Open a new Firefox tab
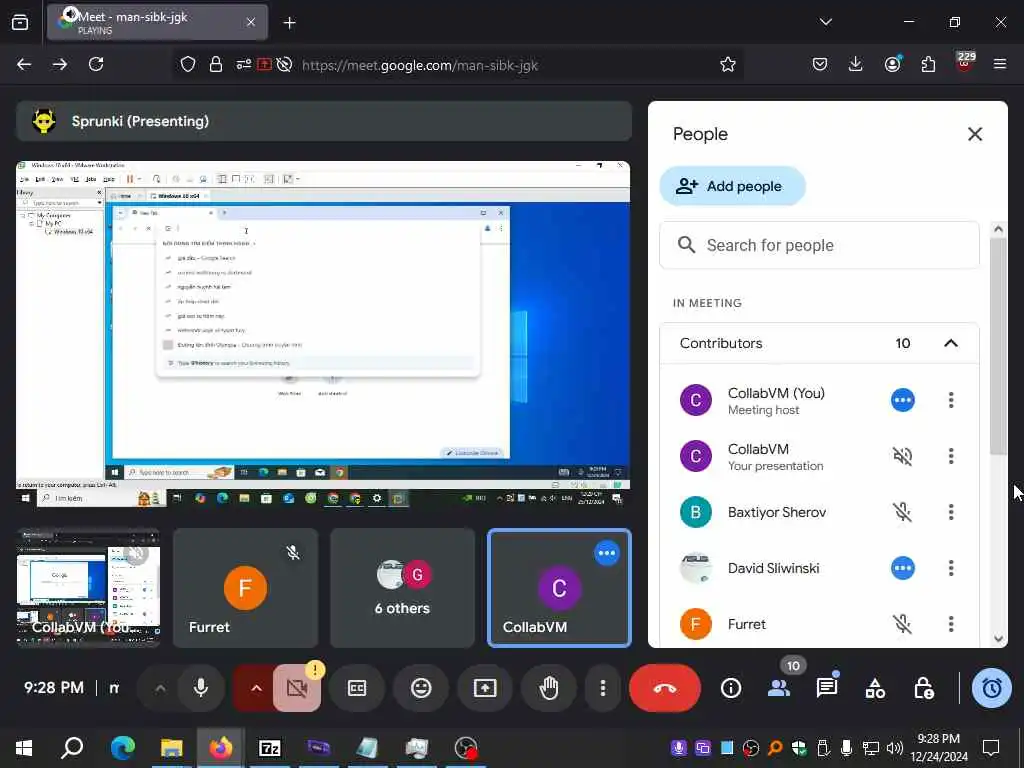Screen dimensions: 1024x768 coord(289,23)
